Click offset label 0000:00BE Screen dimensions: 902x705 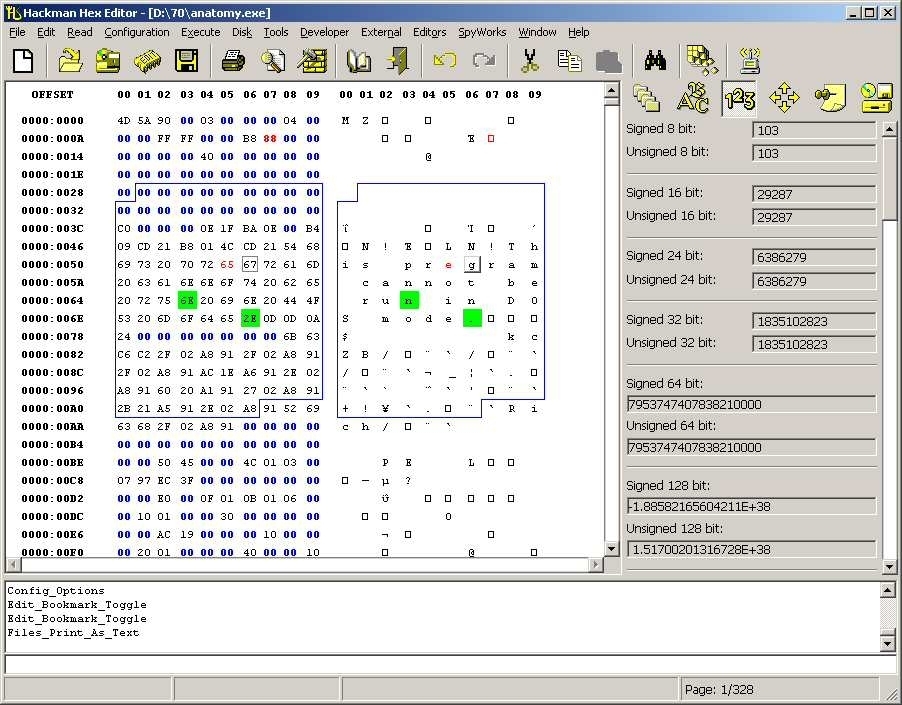click(x=52, y=462)
